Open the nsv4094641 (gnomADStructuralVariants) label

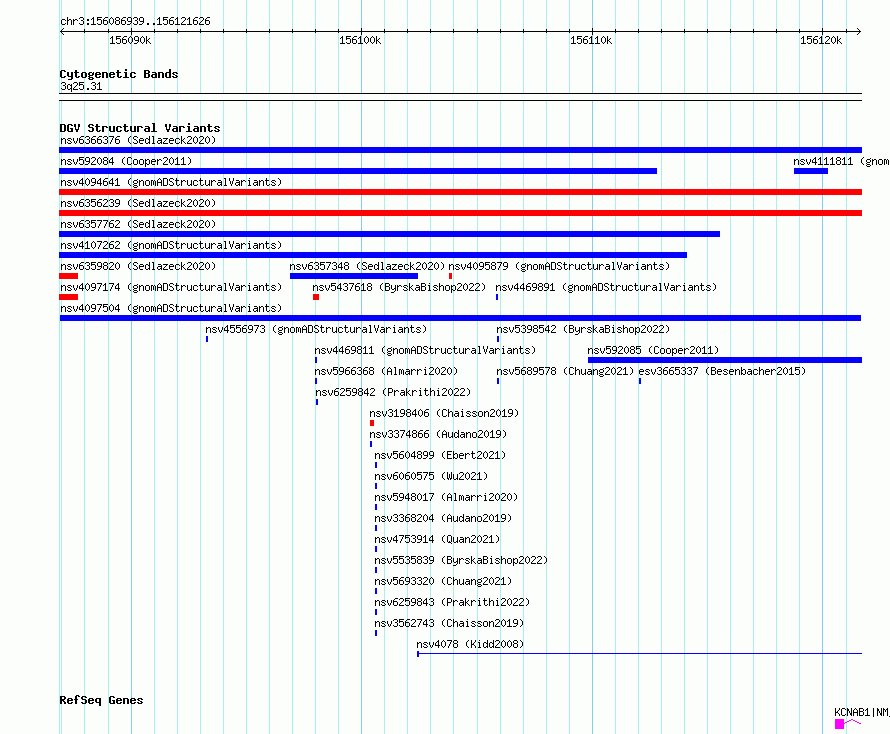171,182
